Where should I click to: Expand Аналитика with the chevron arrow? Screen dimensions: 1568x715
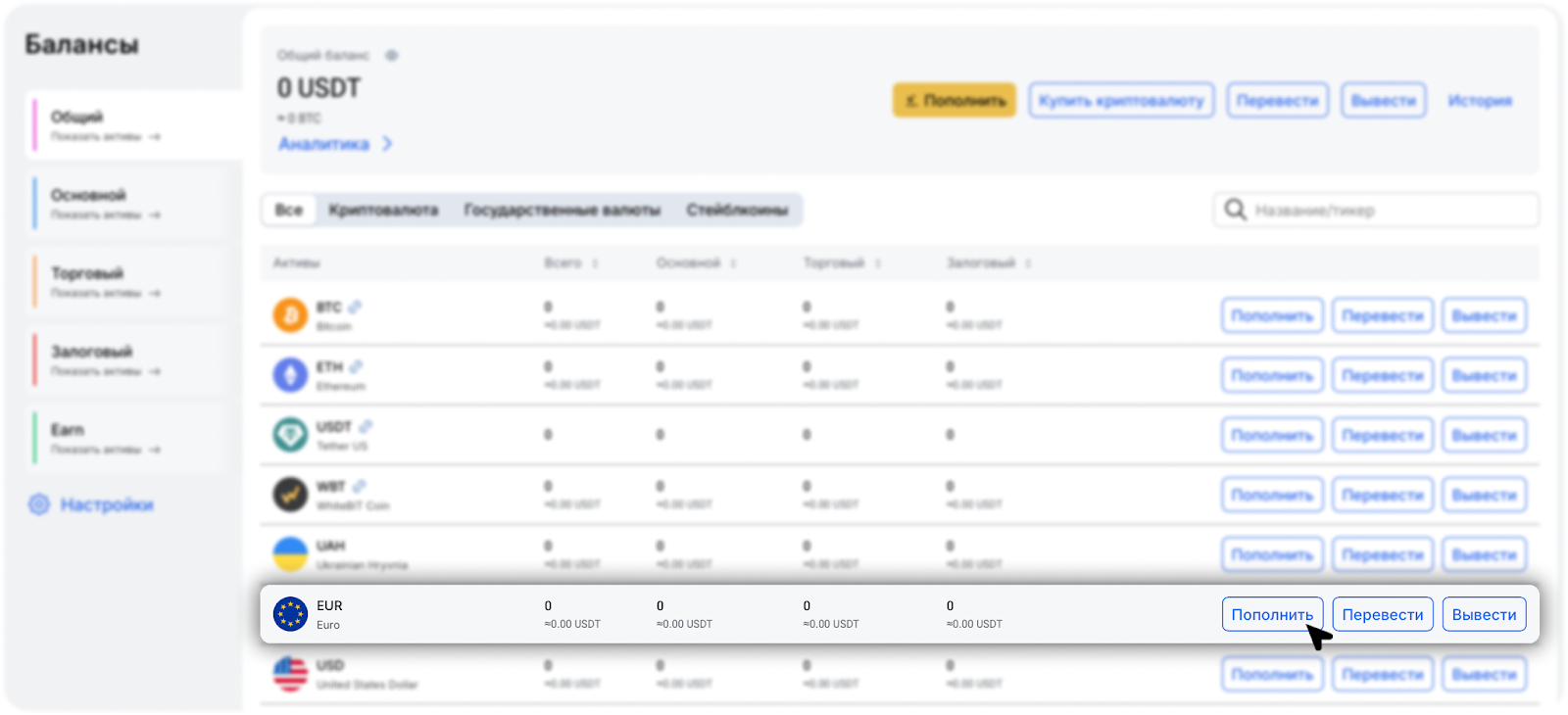387,144
